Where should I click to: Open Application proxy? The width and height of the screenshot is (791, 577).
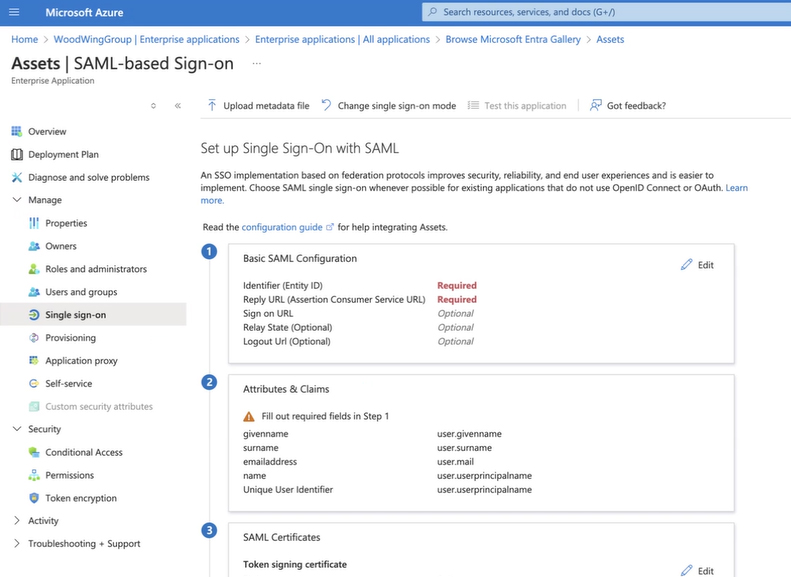click(x=81, y=361)
